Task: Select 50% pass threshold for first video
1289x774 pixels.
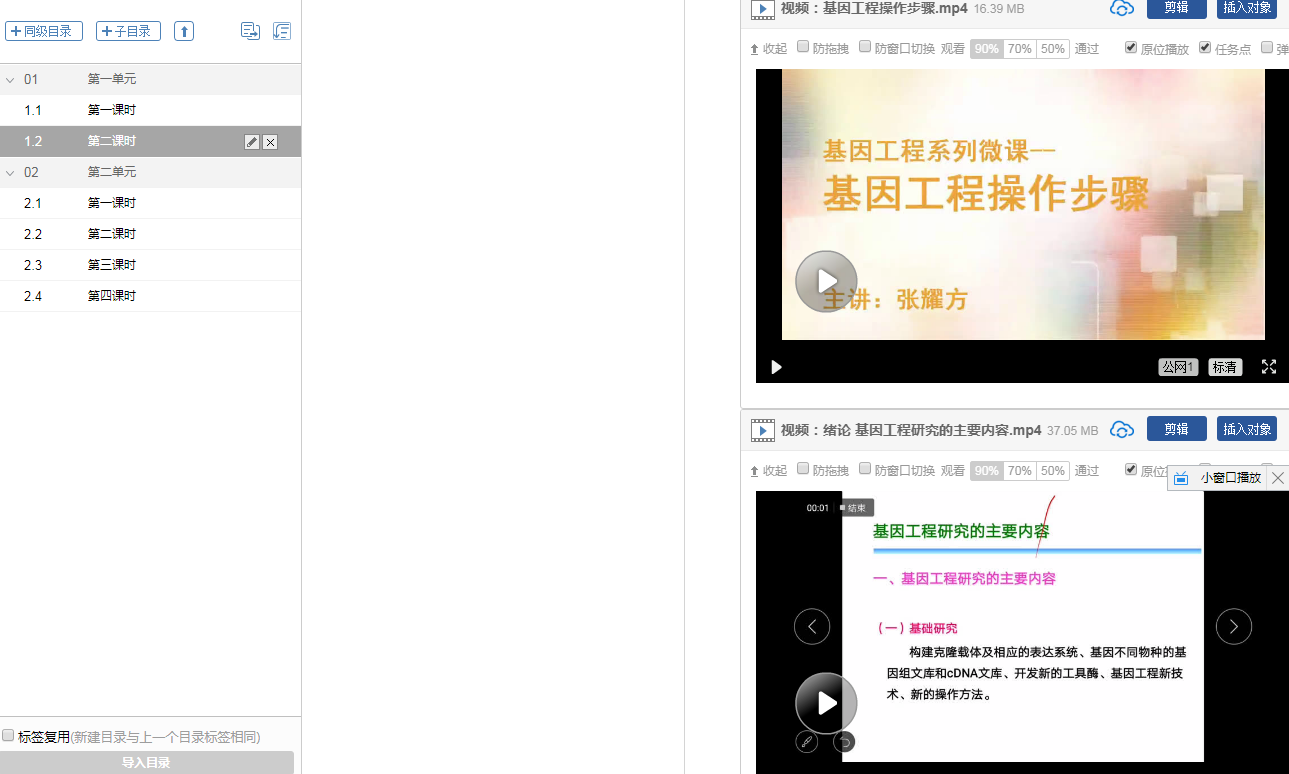Action: [x=1053, y=49]
